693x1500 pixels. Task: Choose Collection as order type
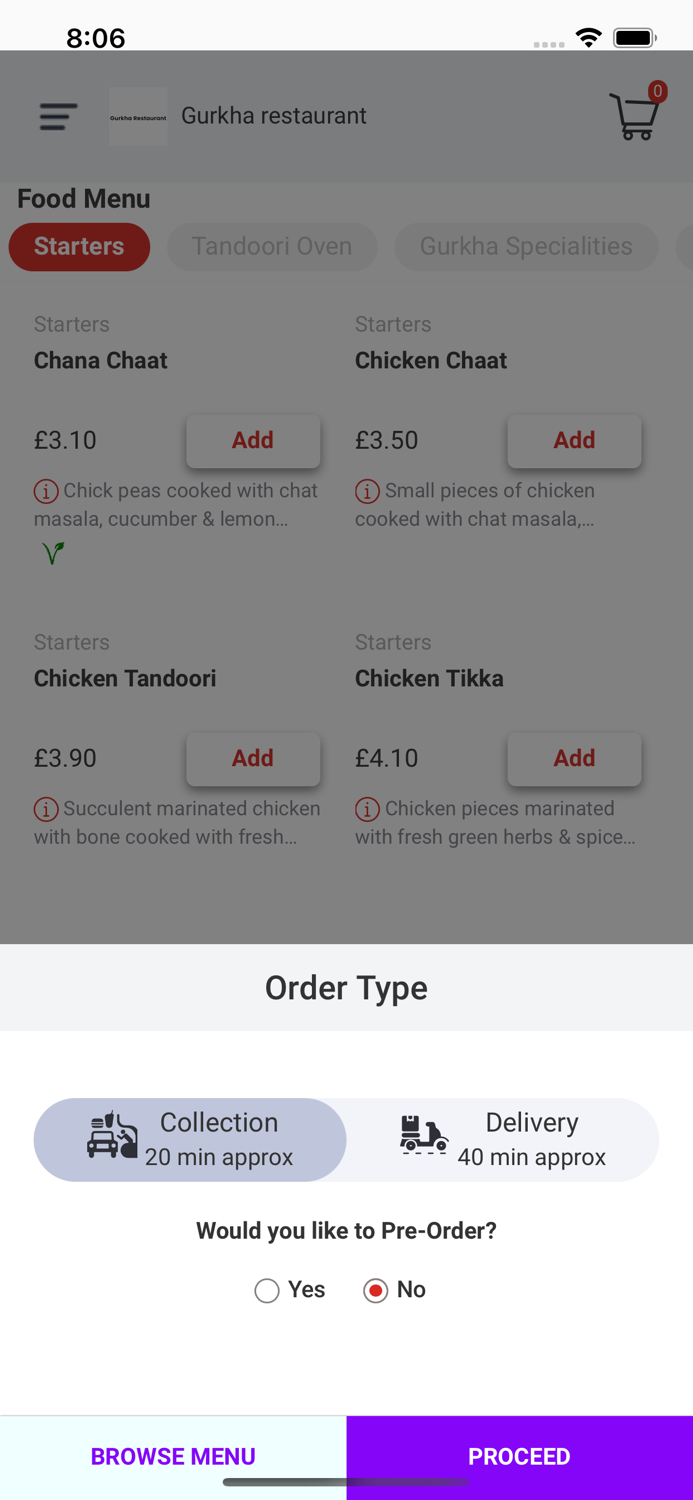[190, 1139]
